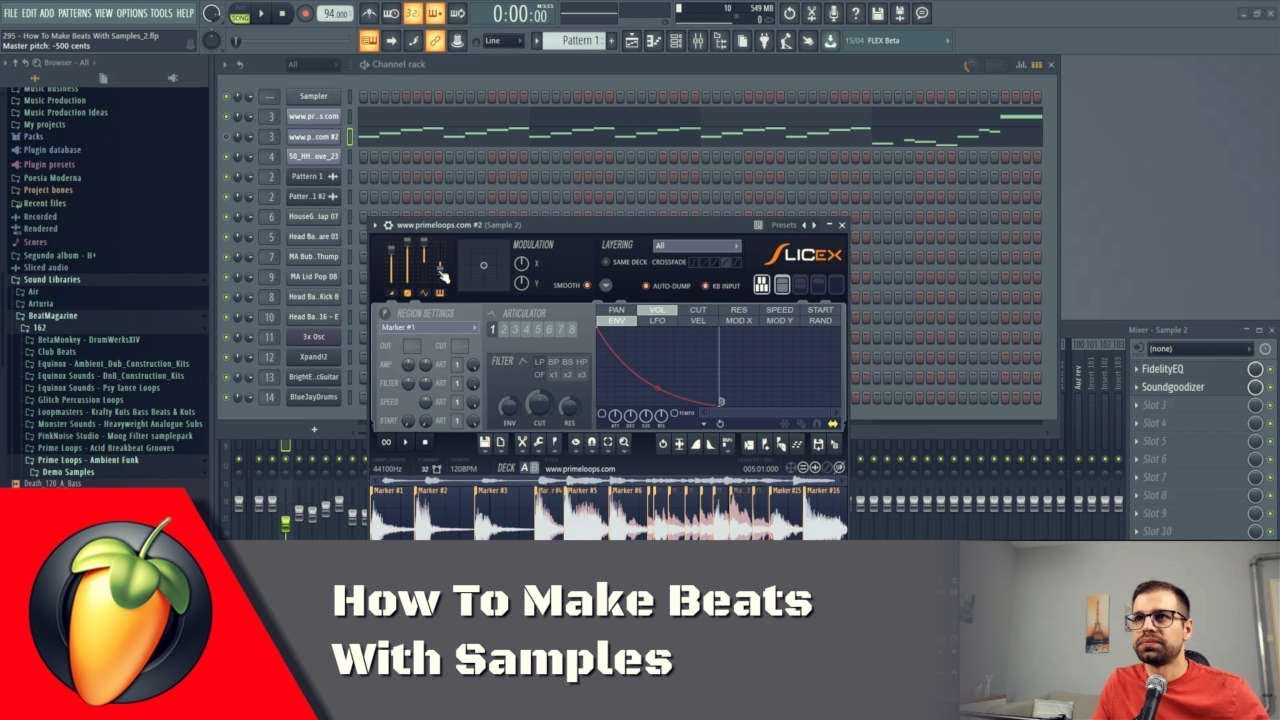Click the microphone recording icon in toolbar
This screenshot has width=1280, height=720.
tap(833, 14)
